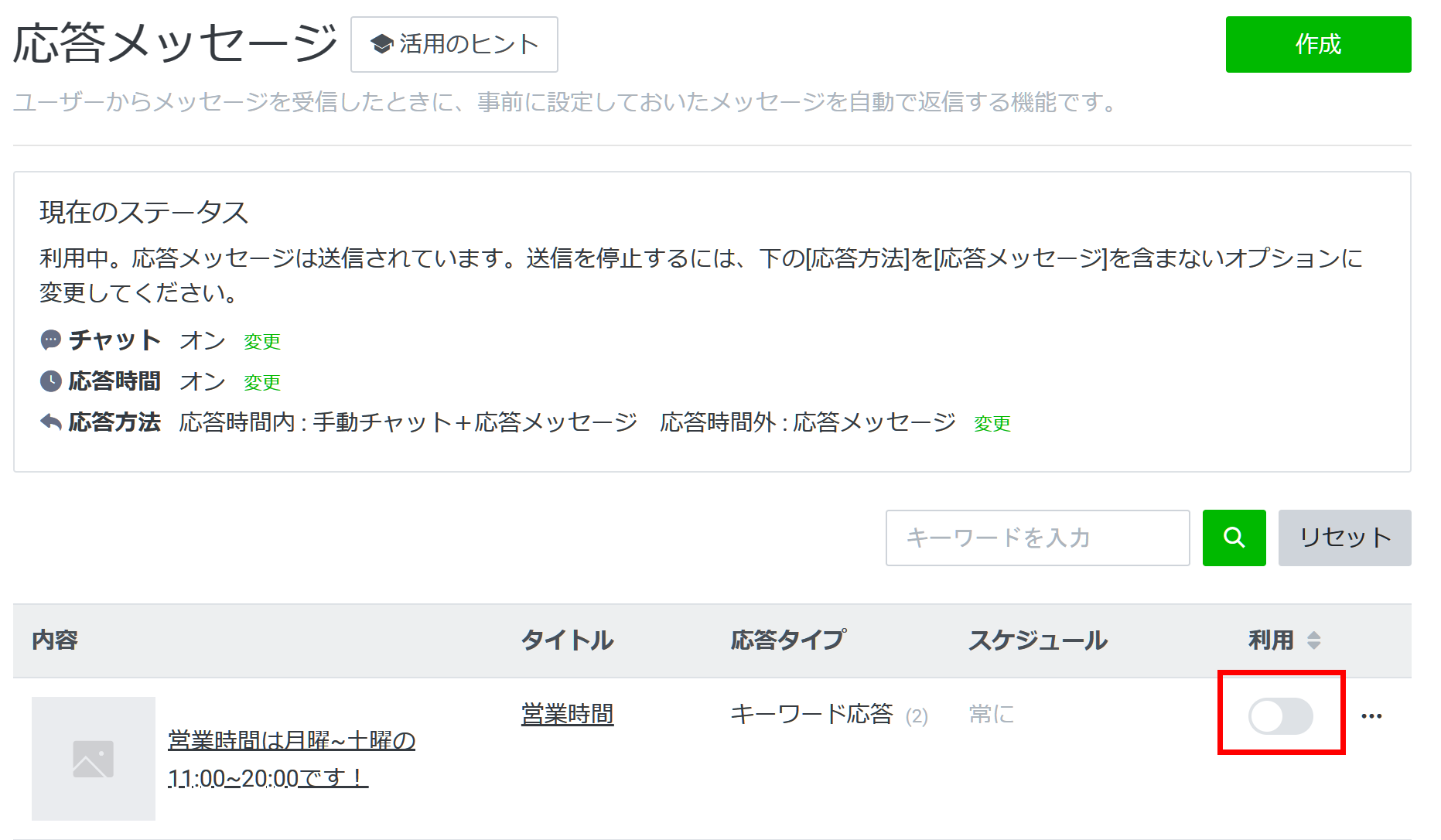Viewport: 1441px width, 840px height.
Task: Click the clock icon beside 応答時間
Action: coord(50,381)
